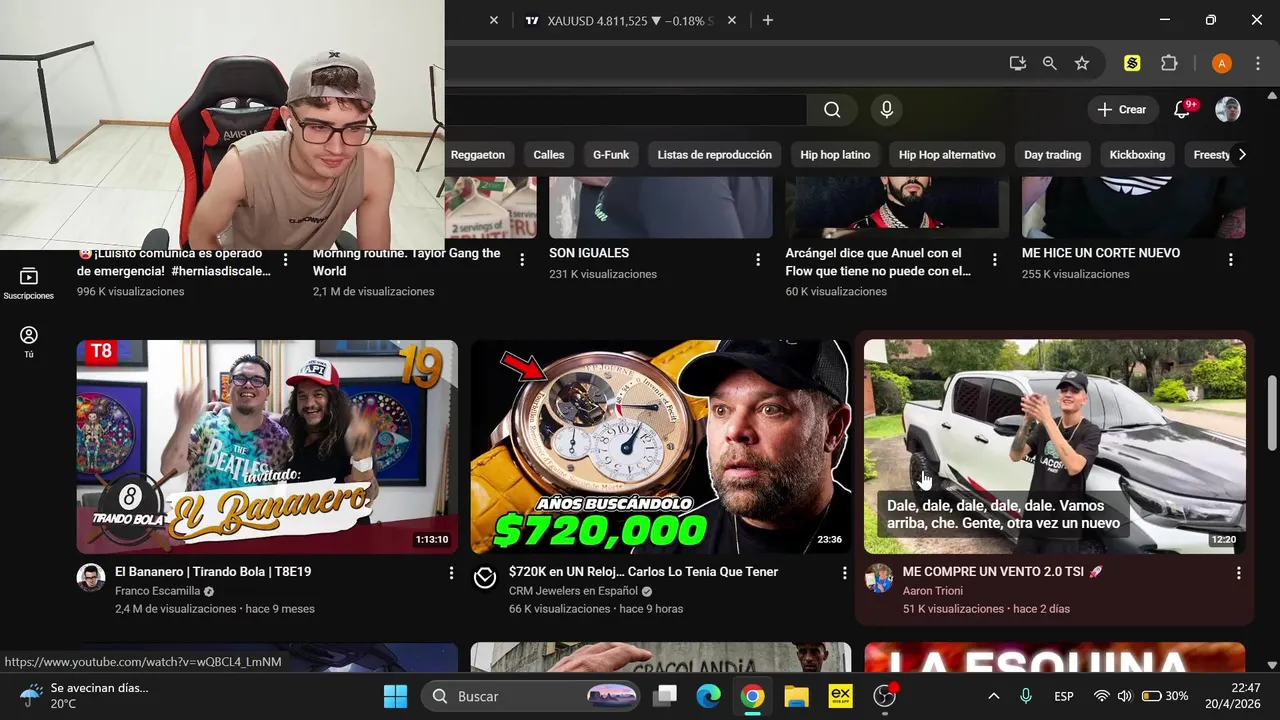
Task: Open the yellow ex app on taskbar
Action: tap(840, 696)
